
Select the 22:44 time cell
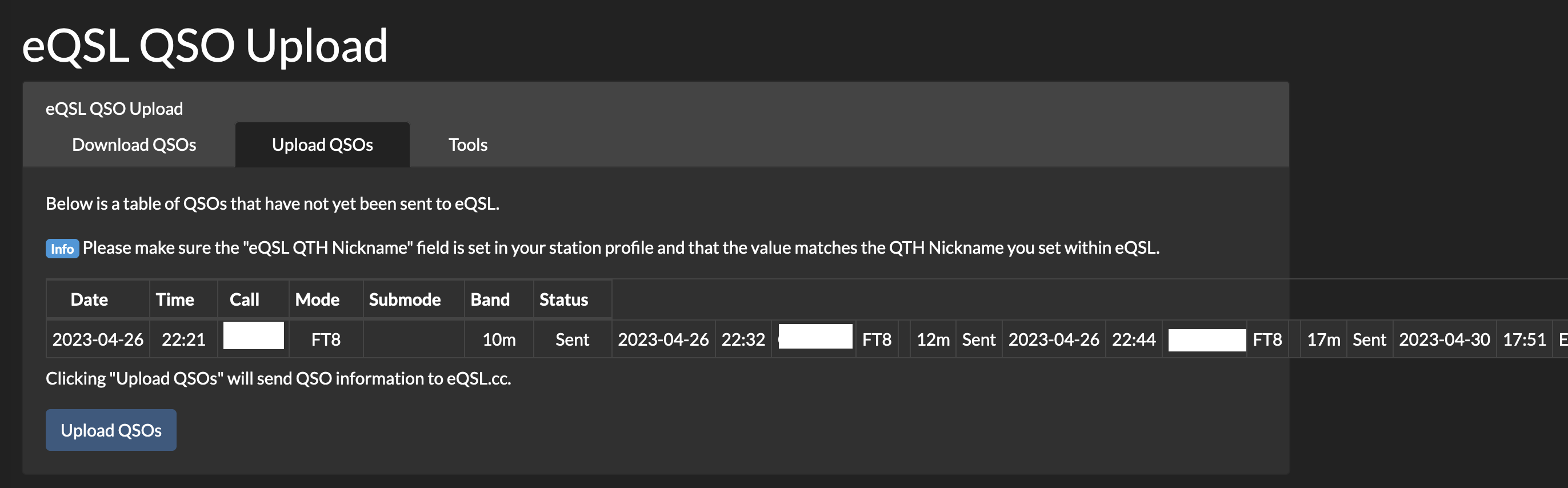click(1135, 339)
